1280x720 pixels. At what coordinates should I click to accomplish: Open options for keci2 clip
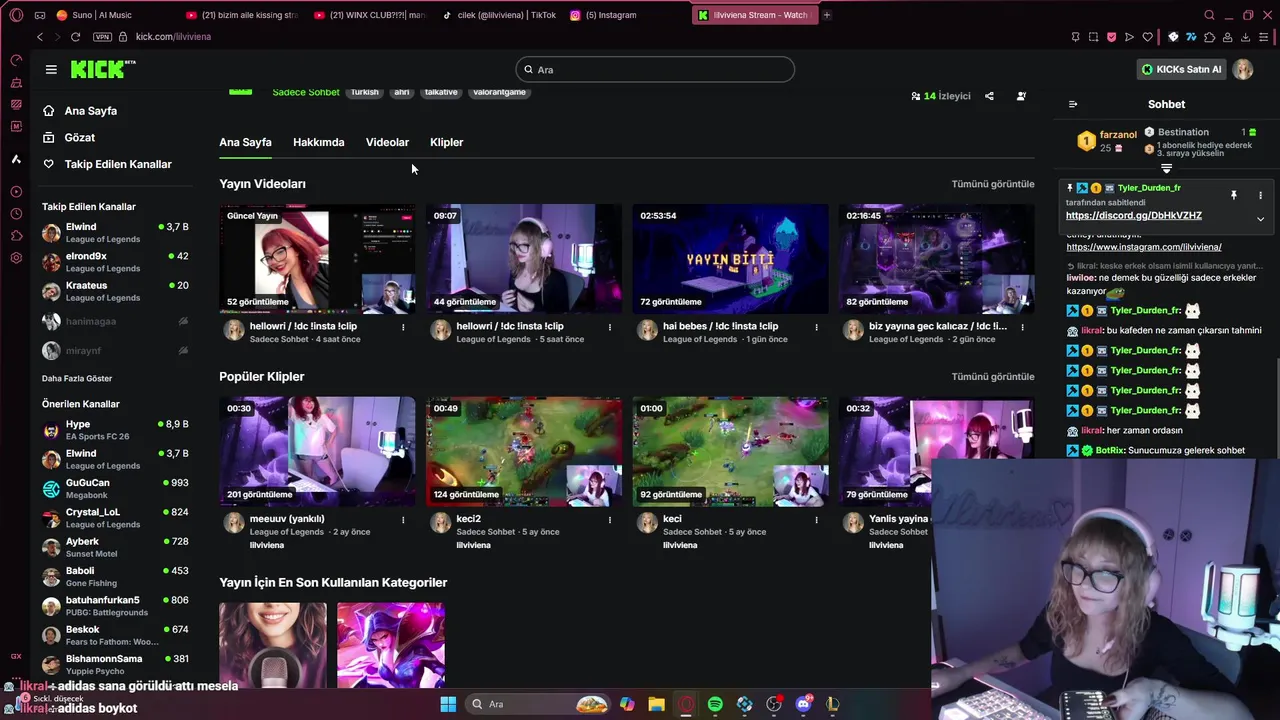(610, 519)
